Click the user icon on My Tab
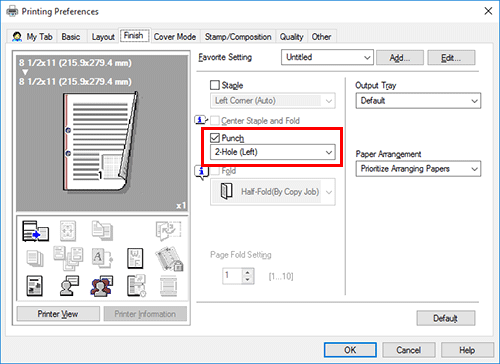The width and height of the screenshot is (500, 364). (17, 36)
